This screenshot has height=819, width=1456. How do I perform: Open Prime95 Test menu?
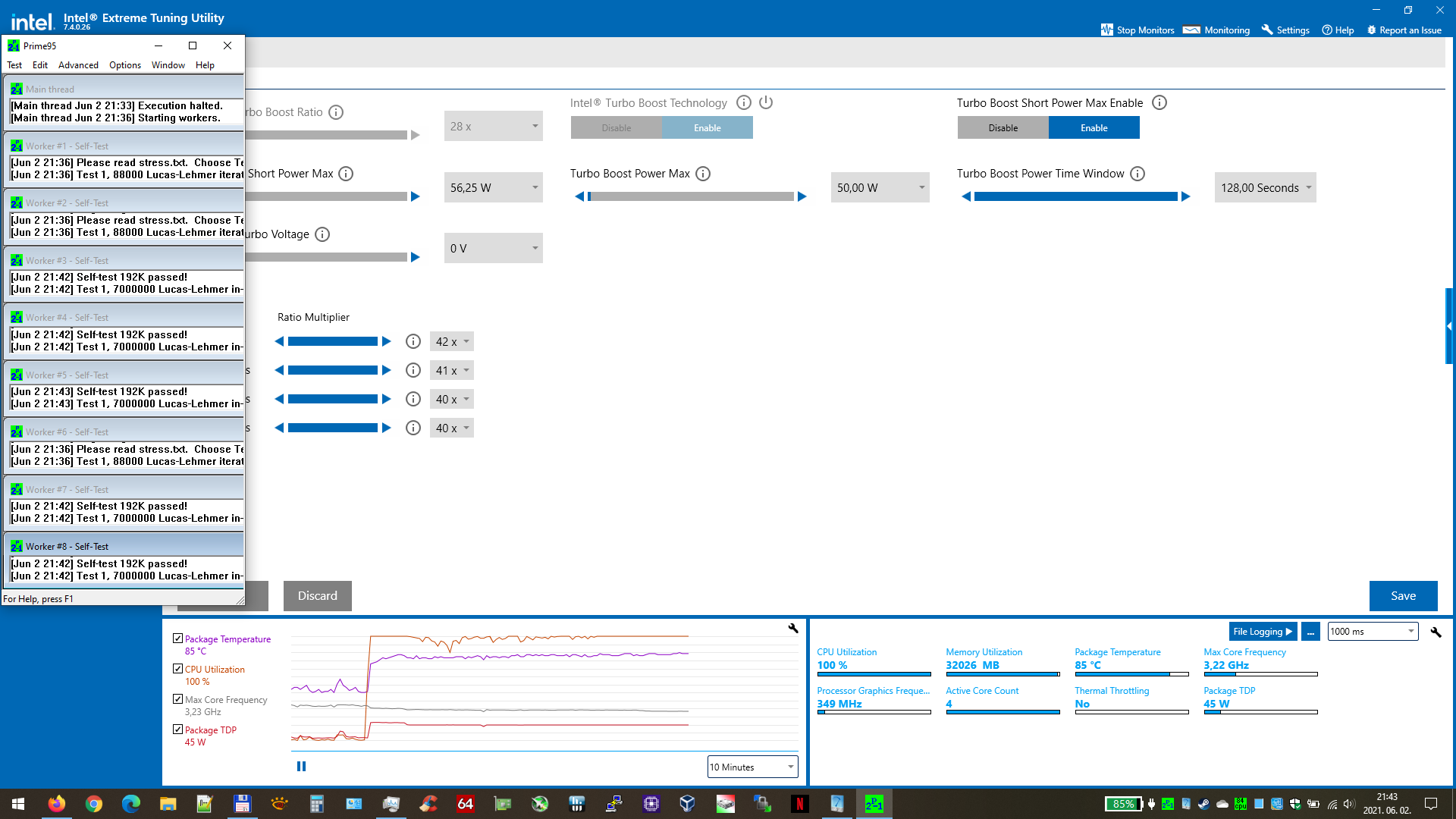(14, 65)
